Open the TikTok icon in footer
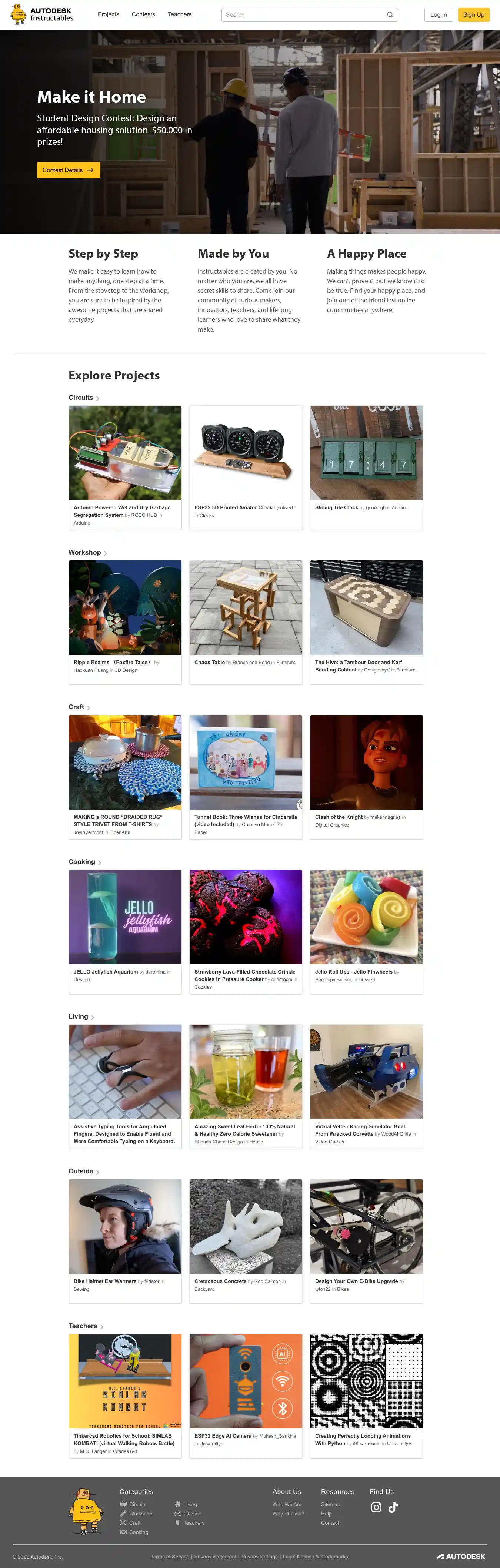Image resolution: width=500 pixels, height=1568 pixels. 393,1507
